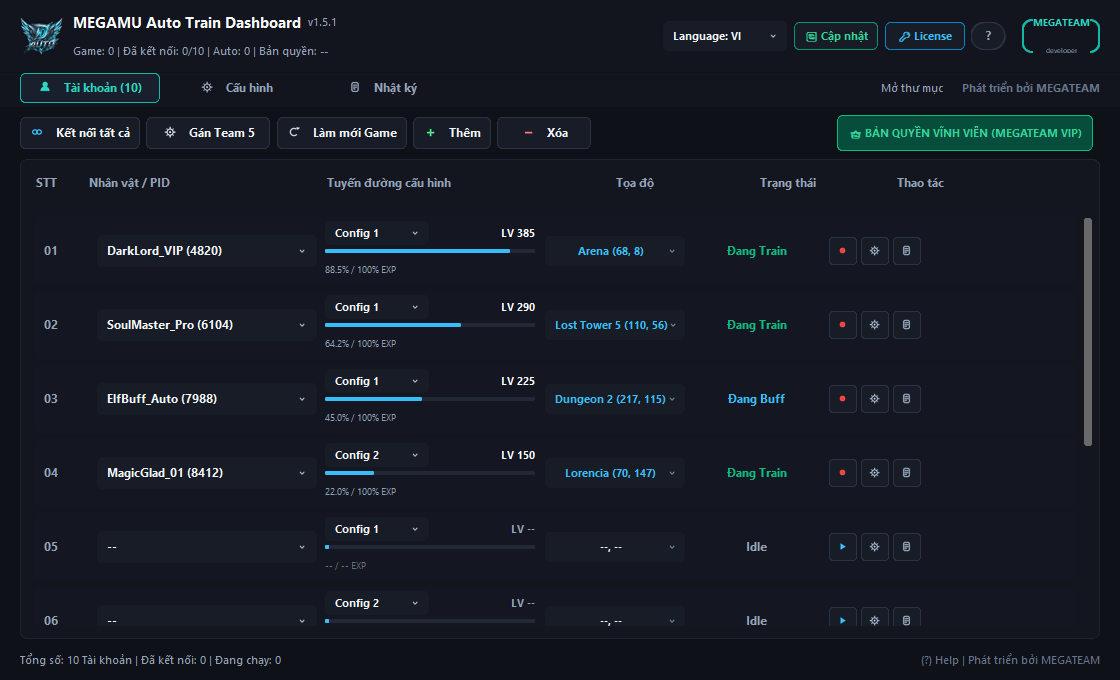
Task: Open settings gear for MagicGlad_01 row
Action: (874, 473)
